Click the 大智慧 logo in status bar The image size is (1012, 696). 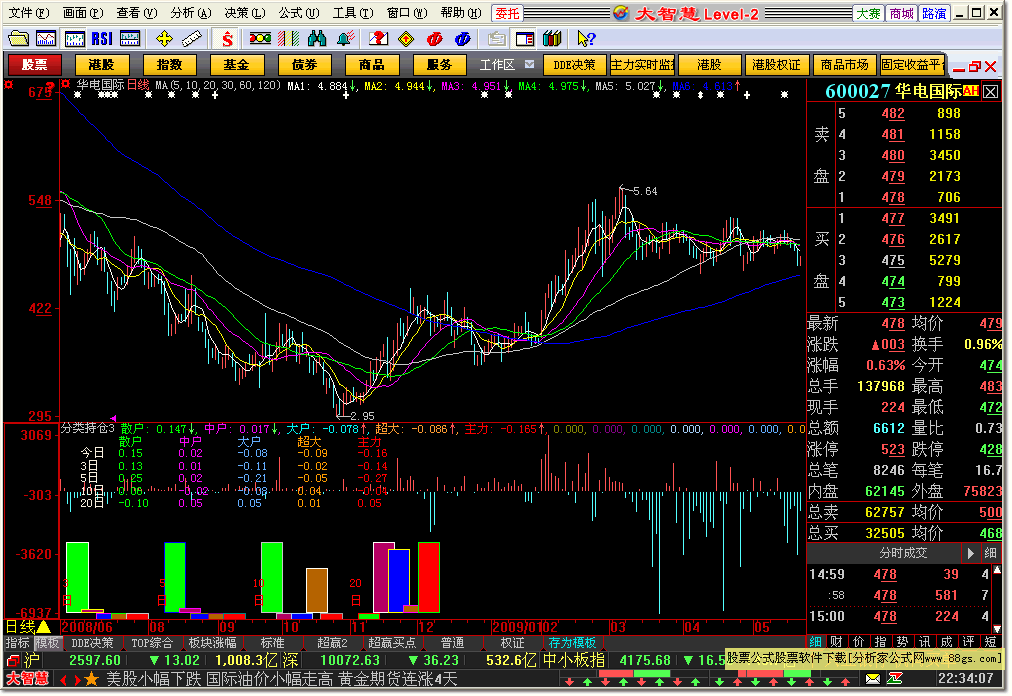(x=28, y=679)
